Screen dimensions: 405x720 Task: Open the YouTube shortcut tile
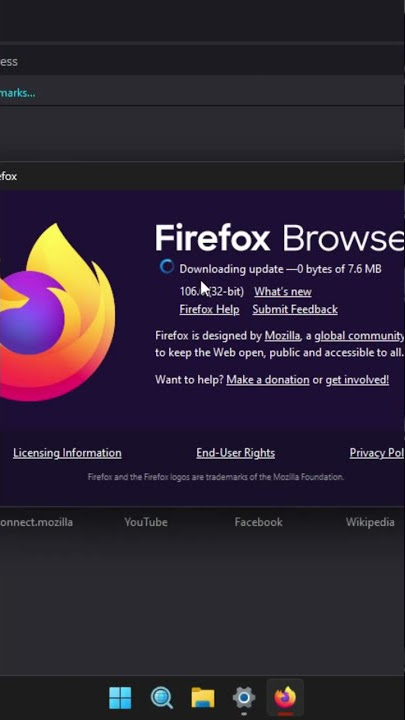(x=146, y=522)
